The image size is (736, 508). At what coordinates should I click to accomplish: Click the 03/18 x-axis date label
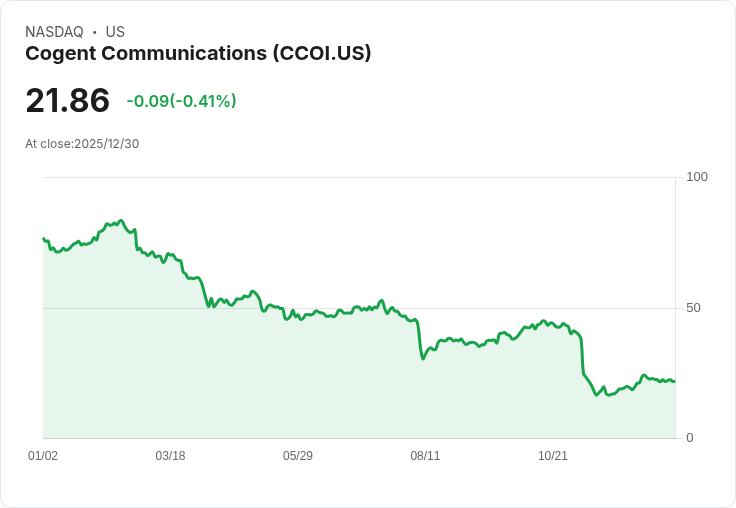click(x=170, y=455)
